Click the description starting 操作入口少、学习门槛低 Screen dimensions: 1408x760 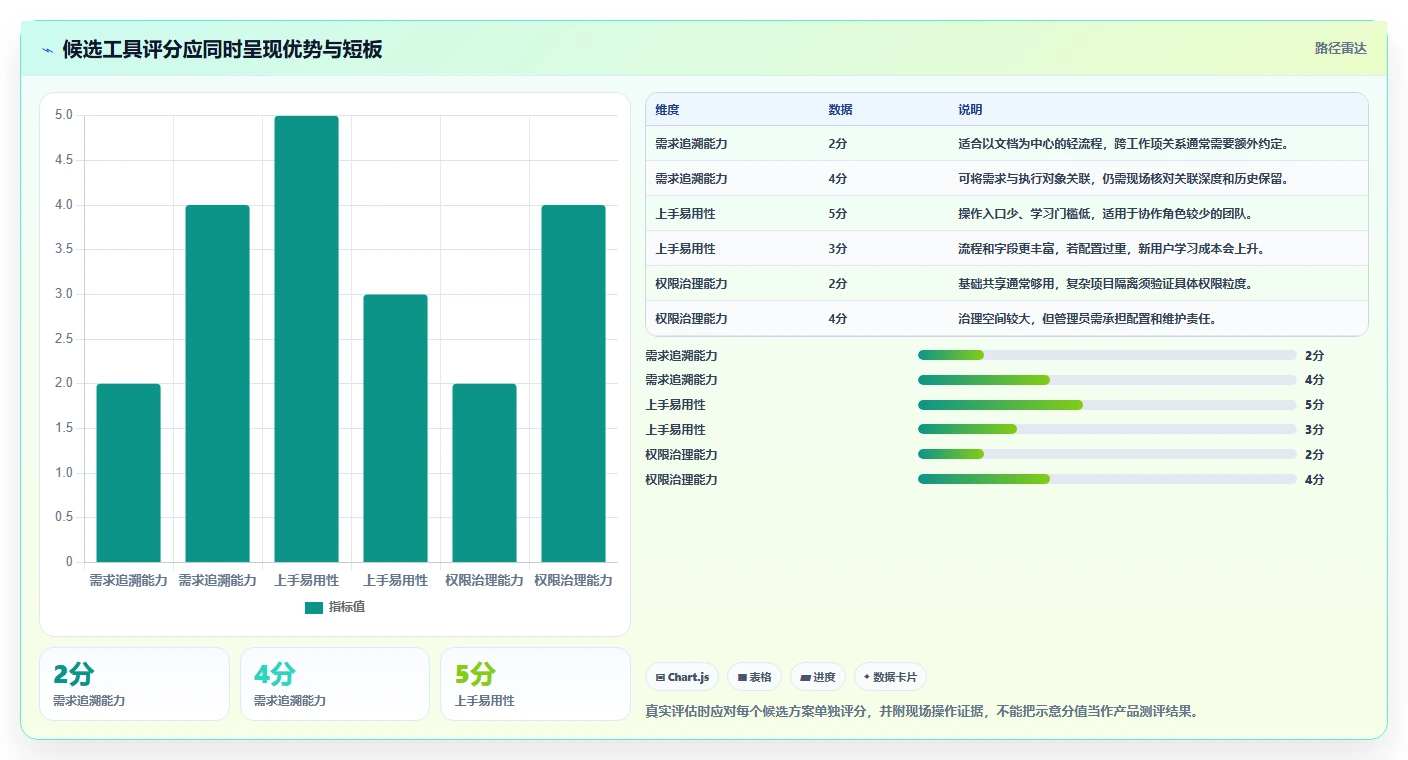coord(1105,214)
